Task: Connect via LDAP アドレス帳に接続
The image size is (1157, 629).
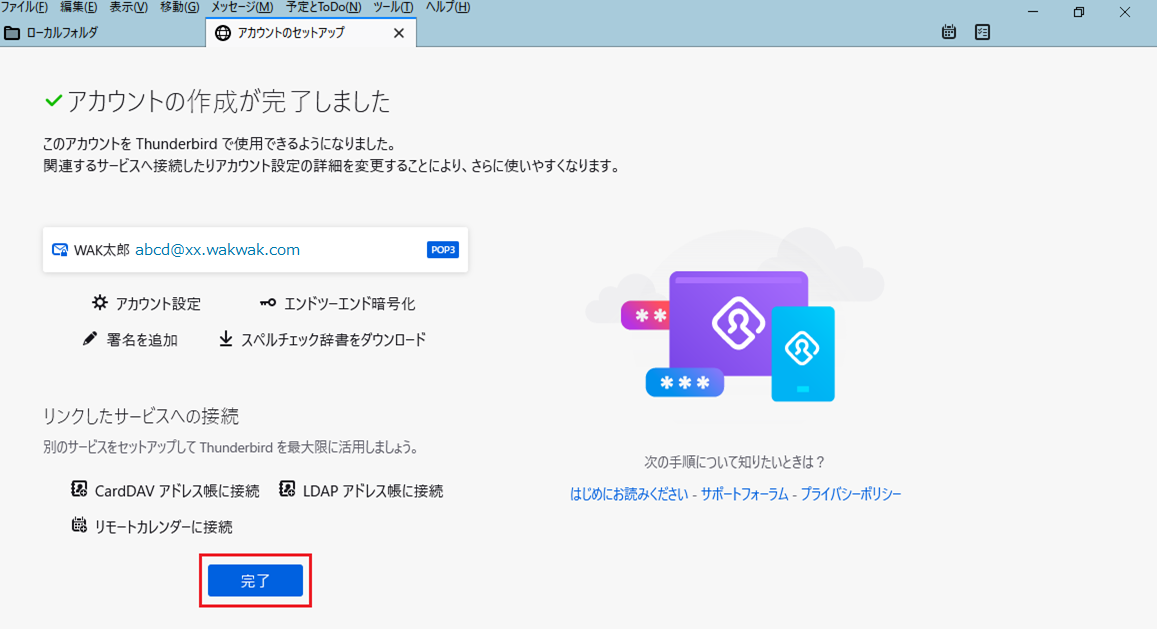Action: [373, 491]
